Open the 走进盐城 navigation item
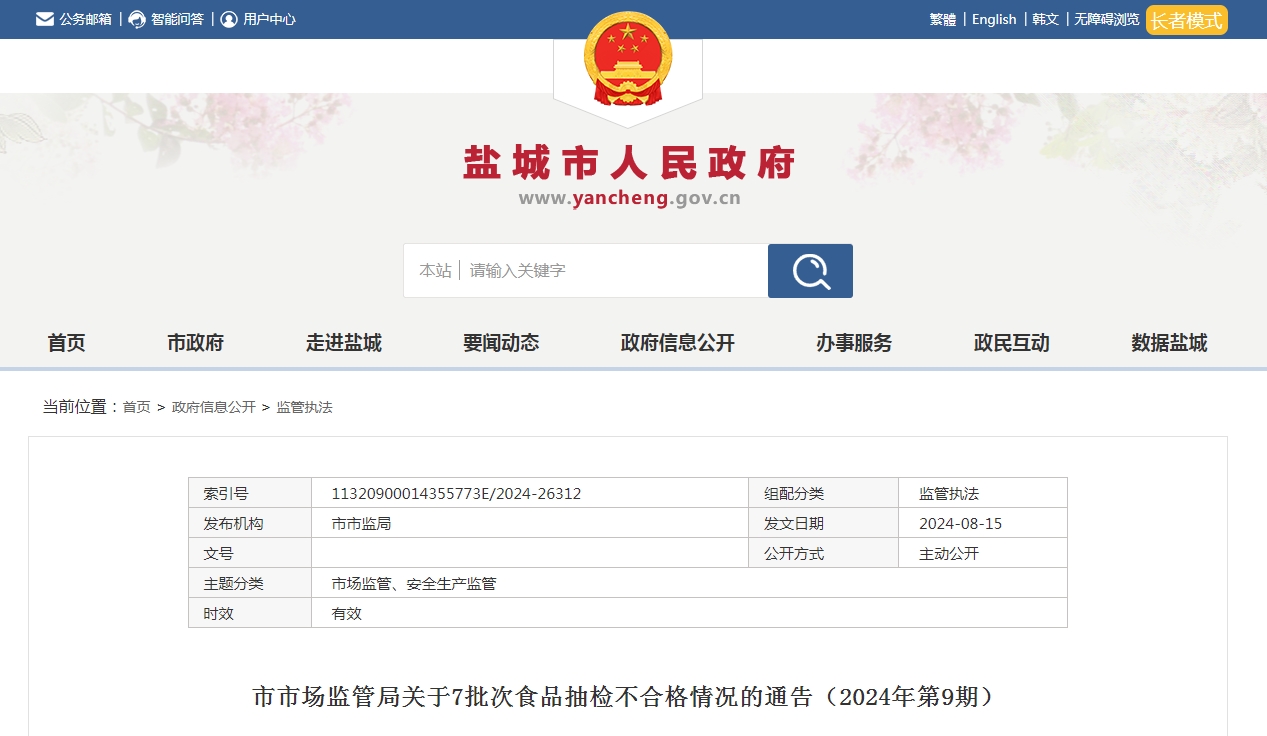Screen dimensions: 1267x736 tap(344, 343)
